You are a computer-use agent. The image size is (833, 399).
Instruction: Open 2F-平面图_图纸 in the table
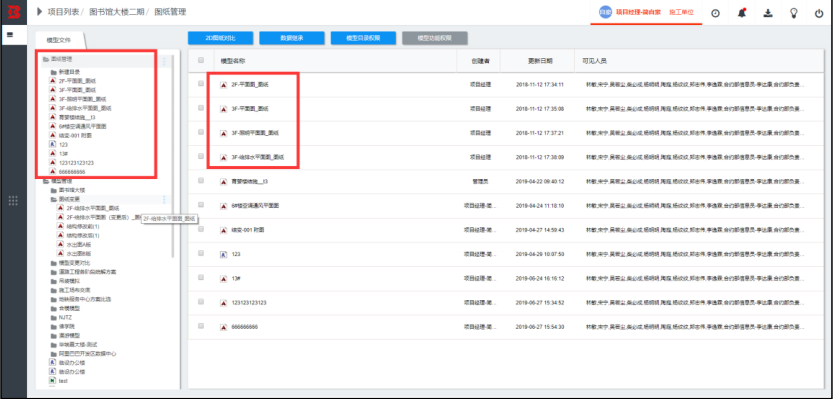(x=250, y=84)
